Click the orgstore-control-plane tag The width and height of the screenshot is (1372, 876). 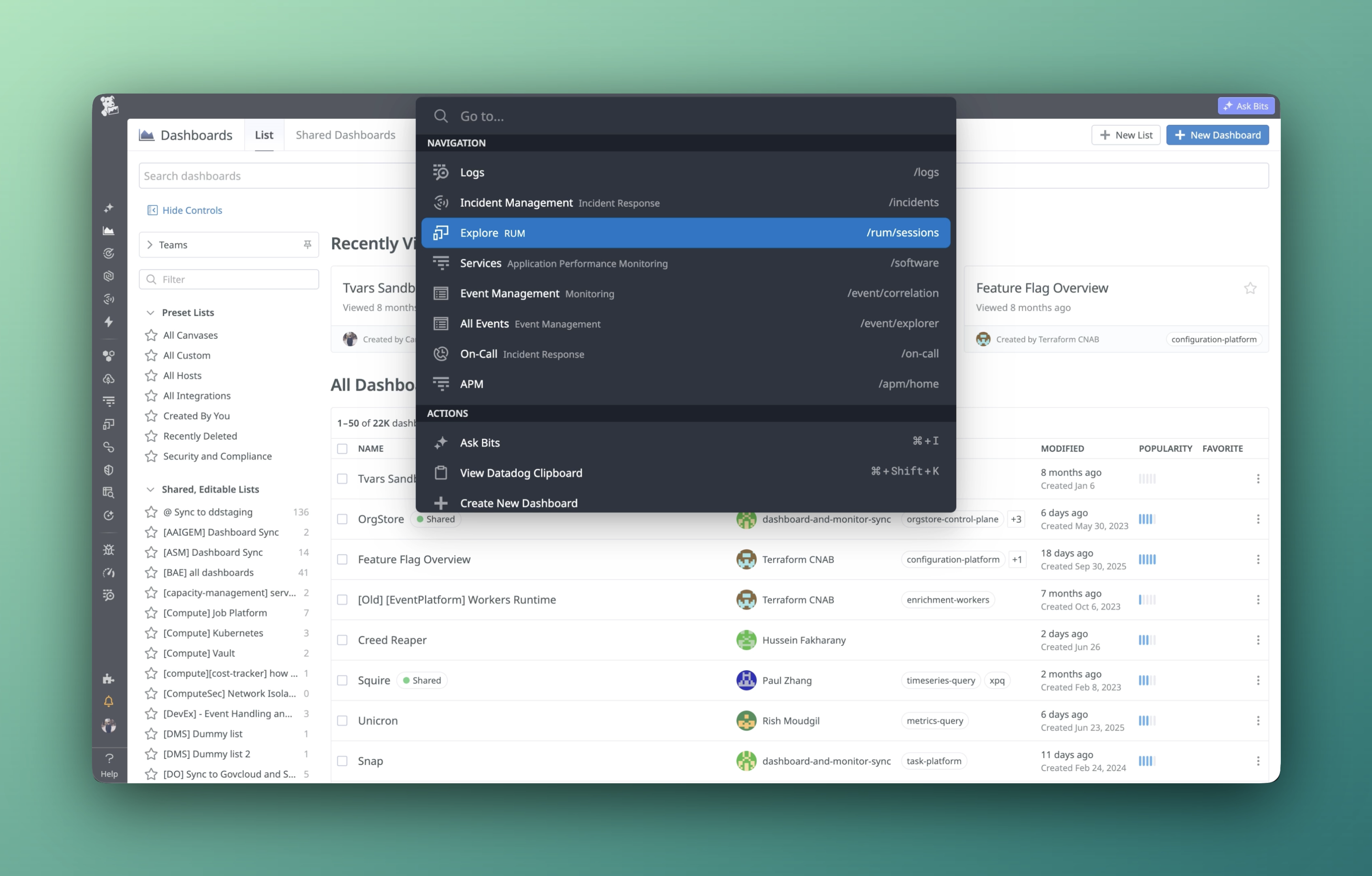(x=952, y=519)
